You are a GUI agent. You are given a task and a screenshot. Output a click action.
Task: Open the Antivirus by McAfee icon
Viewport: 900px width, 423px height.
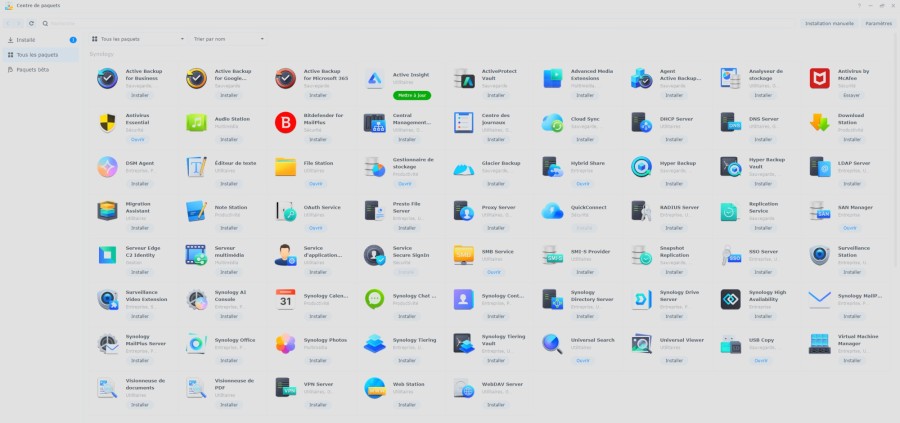820,79
